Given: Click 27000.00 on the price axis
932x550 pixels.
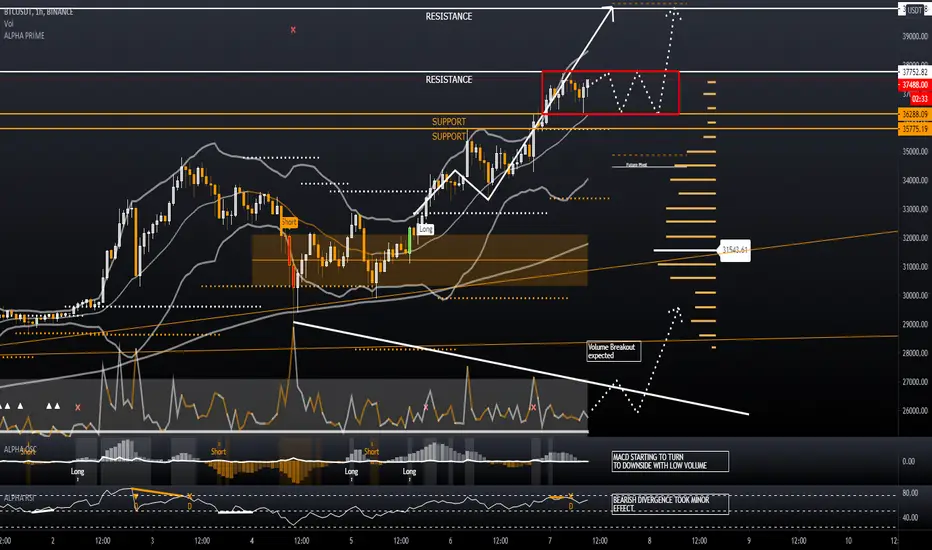Looking at the screenshot, I should (x=915, y=382).
